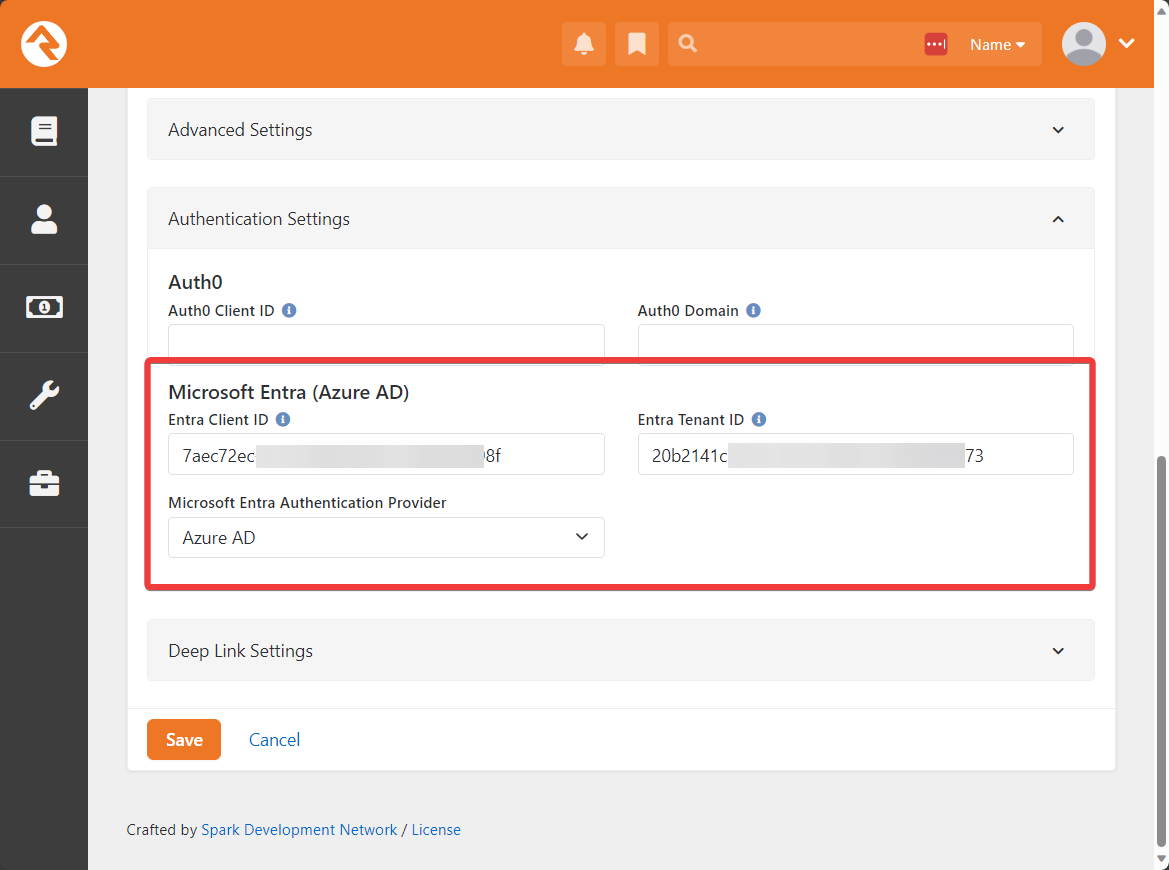Expand the Deep Link Settings panel

click(620, 651)
